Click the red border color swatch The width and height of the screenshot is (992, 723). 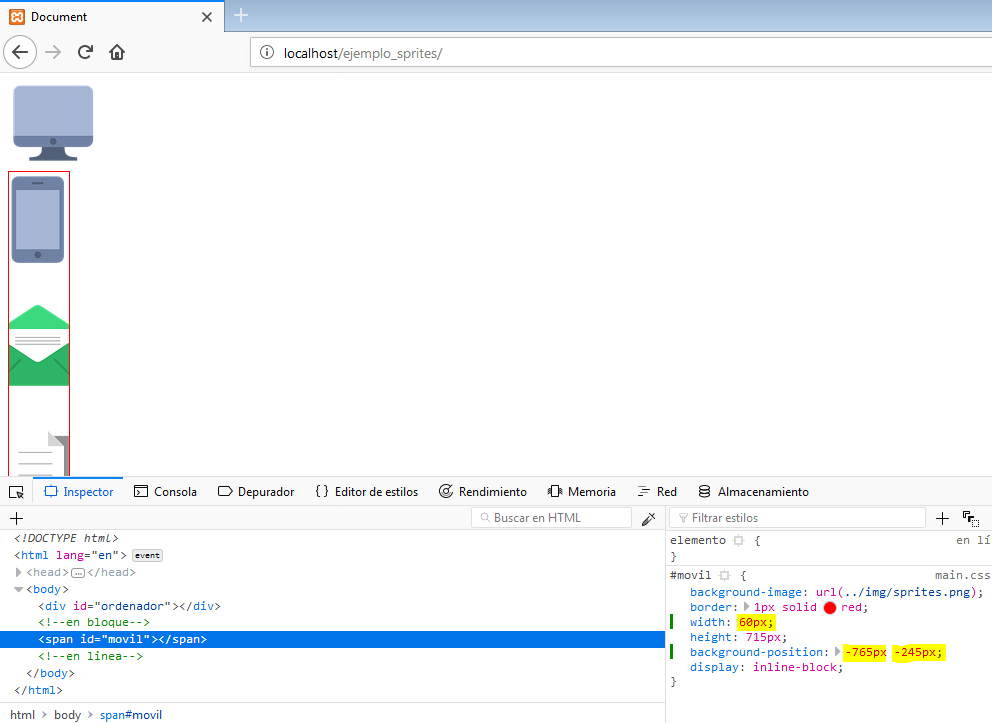point(829,607)
